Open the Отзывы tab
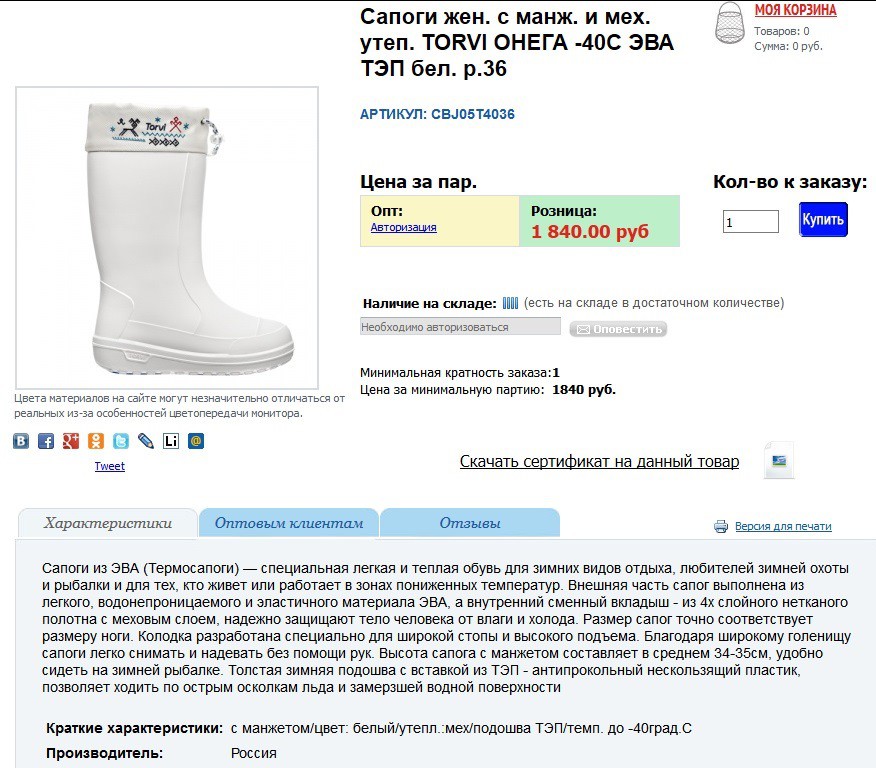Image resolution: width=876 pixels, height=768 pixels. point(470,523)
